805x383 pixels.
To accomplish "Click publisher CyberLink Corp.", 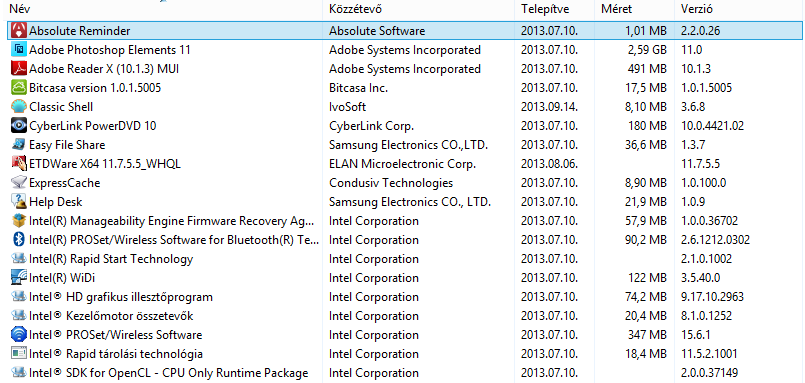I will pos(372,126).
